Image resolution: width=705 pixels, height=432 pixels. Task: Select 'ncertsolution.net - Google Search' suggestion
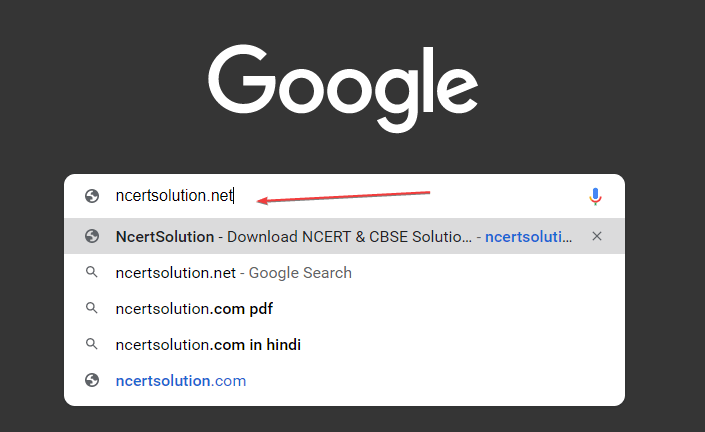(x=344, y=272)
